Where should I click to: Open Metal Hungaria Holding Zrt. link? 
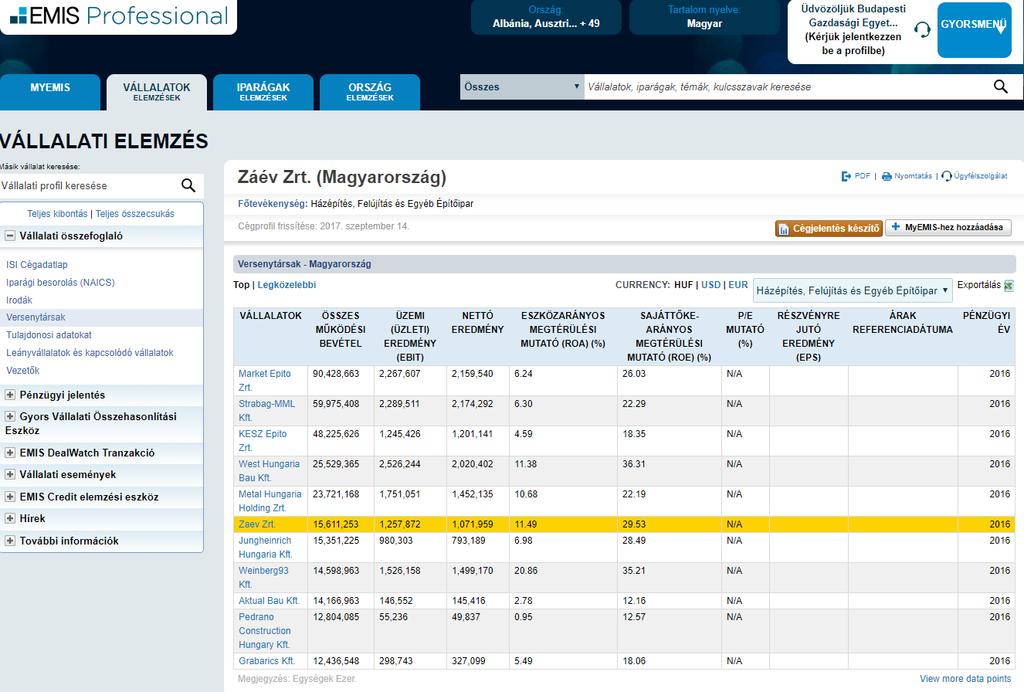tap(270, 501)
